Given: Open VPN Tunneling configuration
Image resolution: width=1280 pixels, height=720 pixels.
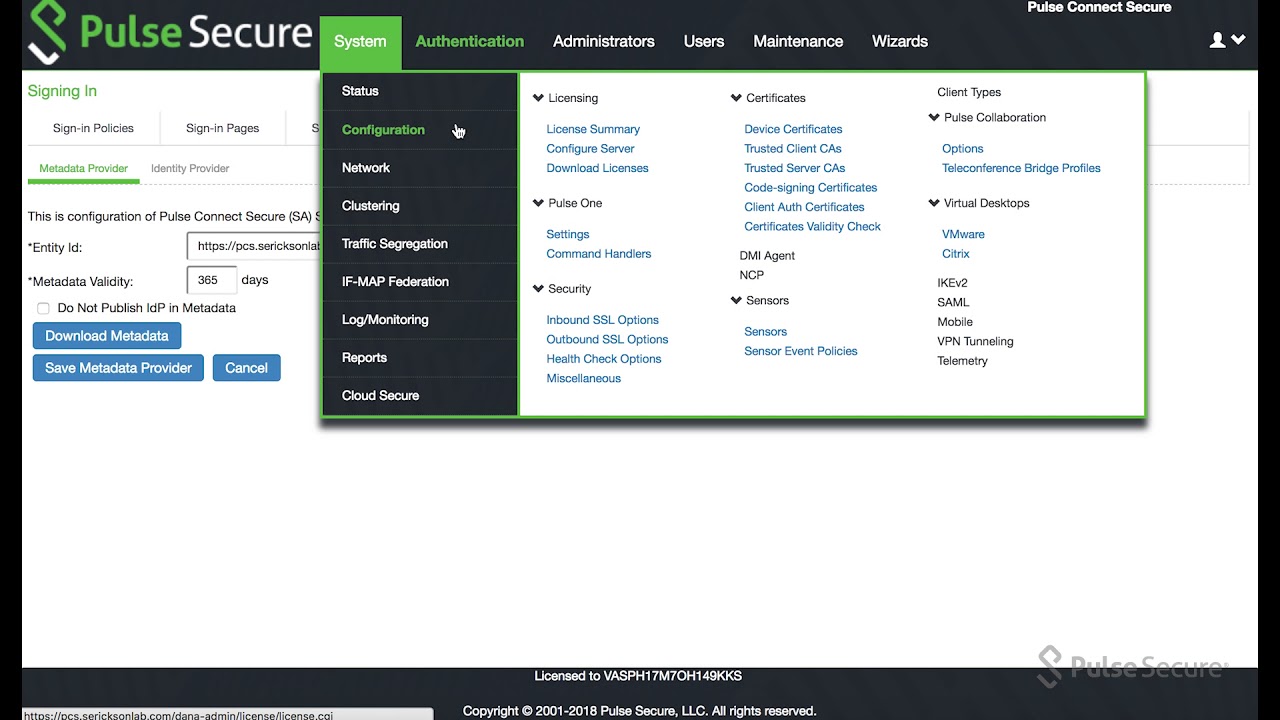Looking at the screenshot, I should pos(975,341).
